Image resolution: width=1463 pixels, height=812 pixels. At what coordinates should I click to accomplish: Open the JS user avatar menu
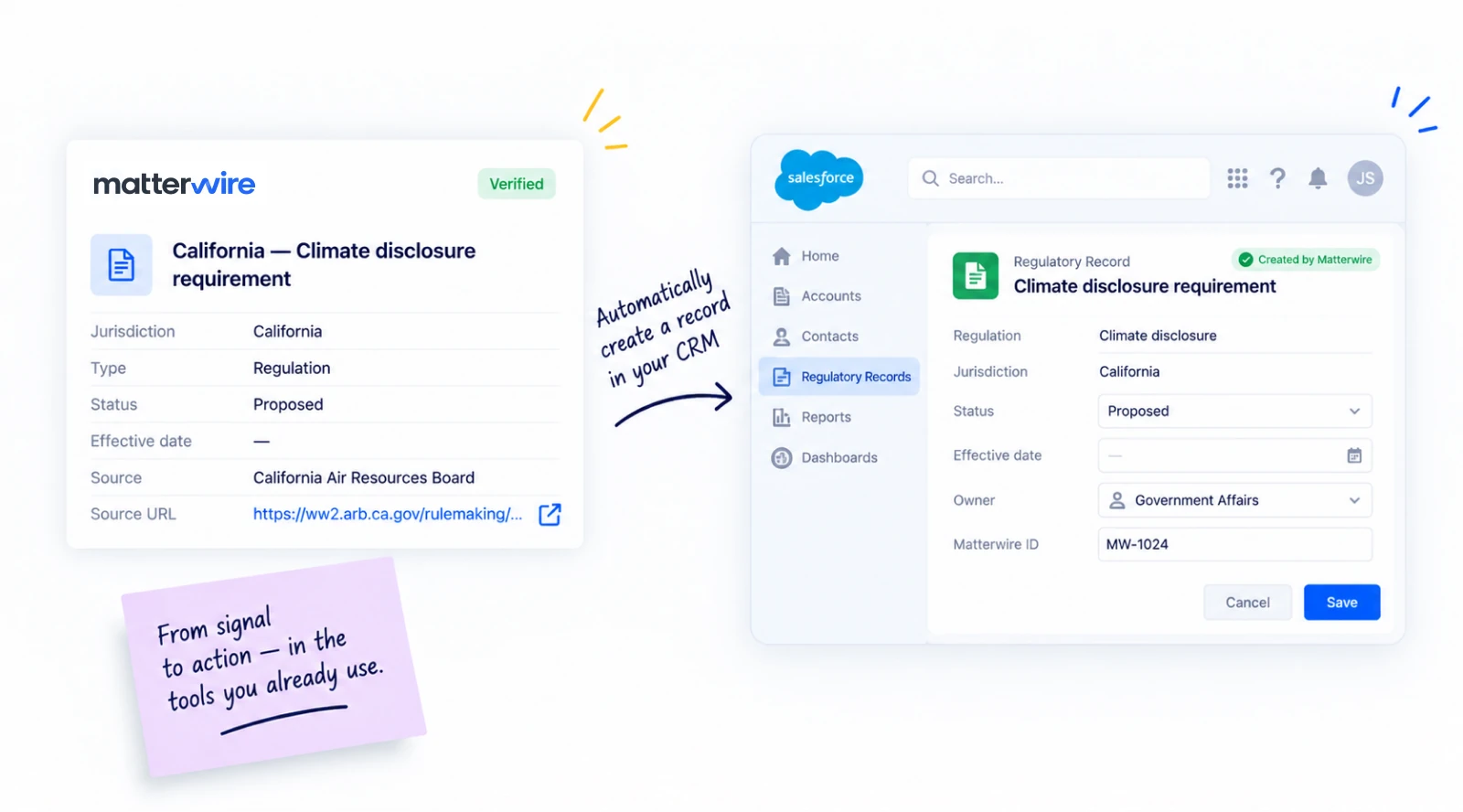pos(1365,178)
